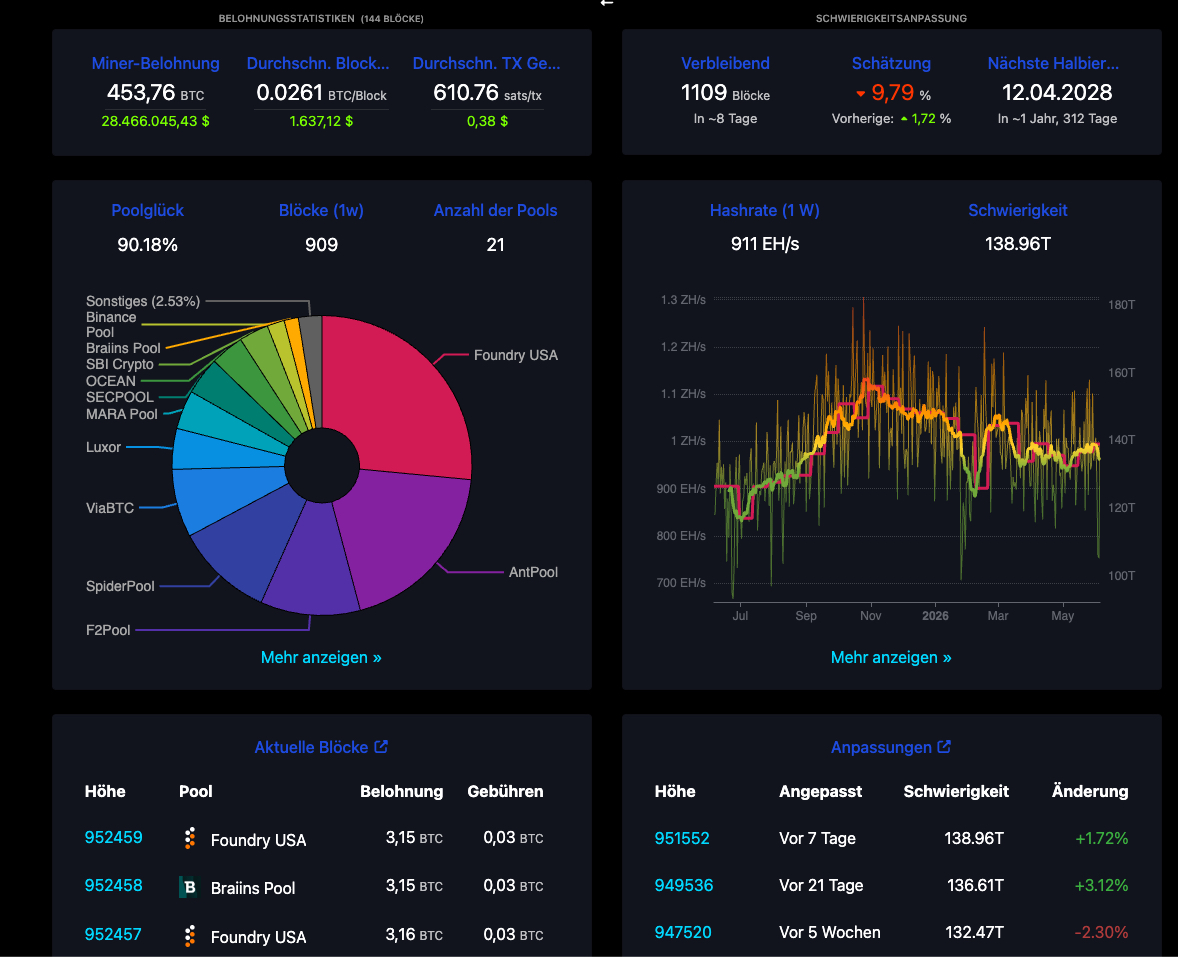
Task: Click Nächste Halbier... heading
Action: [x=1053, y=64]
